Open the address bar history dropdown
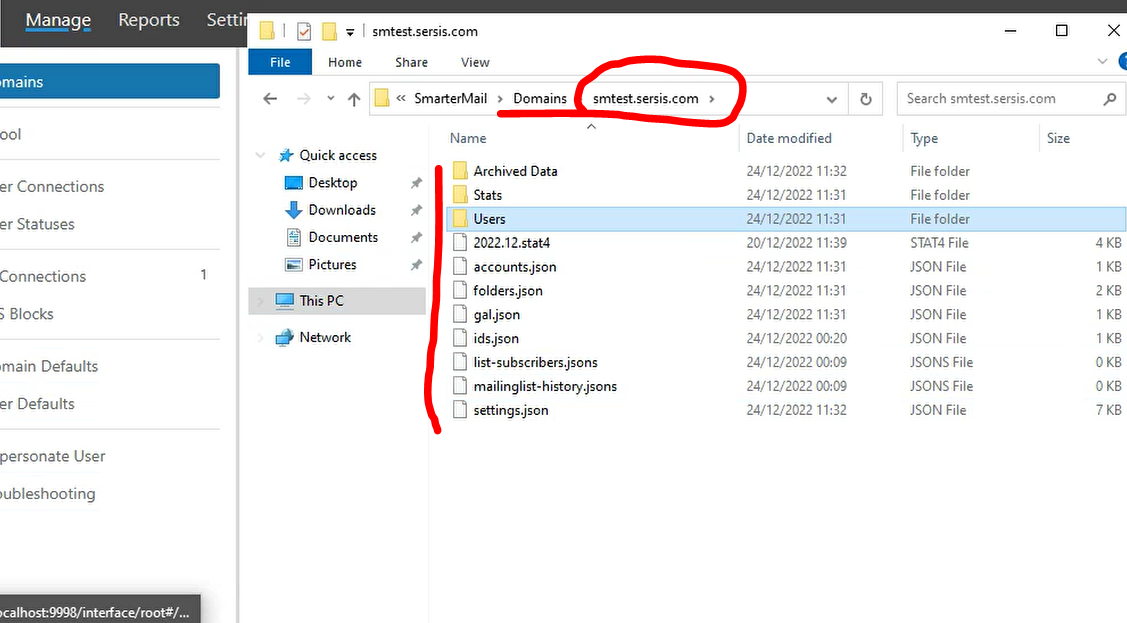 832,99
